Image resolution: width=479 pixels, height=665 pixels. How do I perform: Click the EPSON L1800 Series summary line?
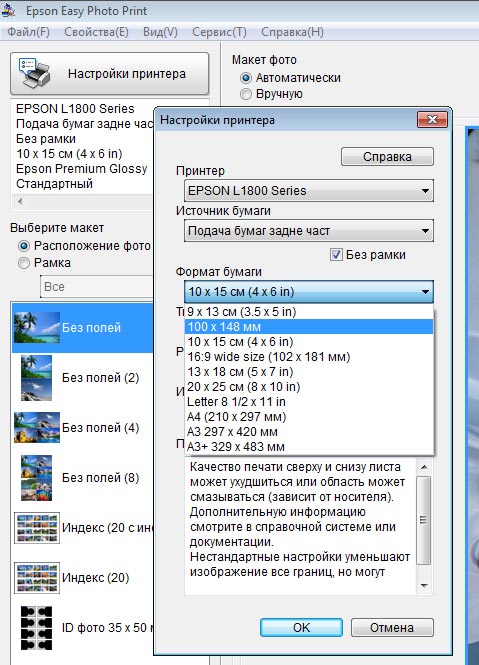75,109
